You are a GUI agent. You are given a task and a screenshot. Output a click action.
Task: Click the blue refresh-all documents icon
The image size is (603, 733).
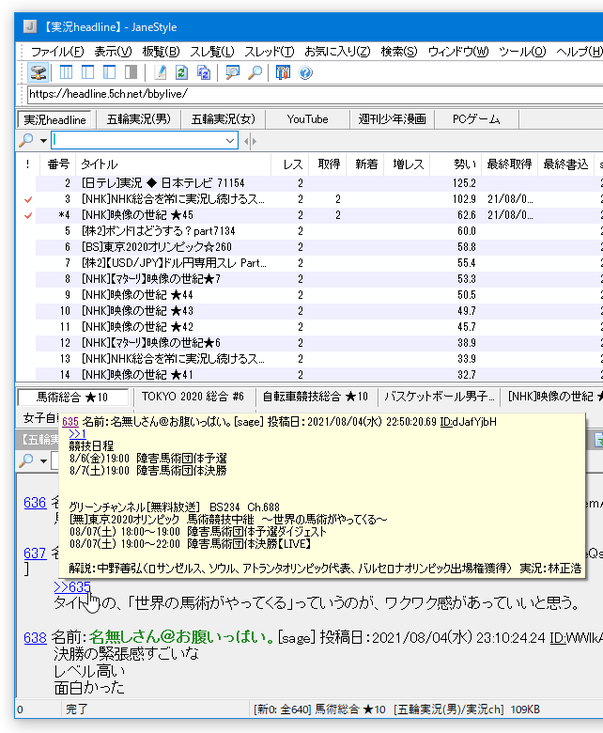tap(203, 72)
